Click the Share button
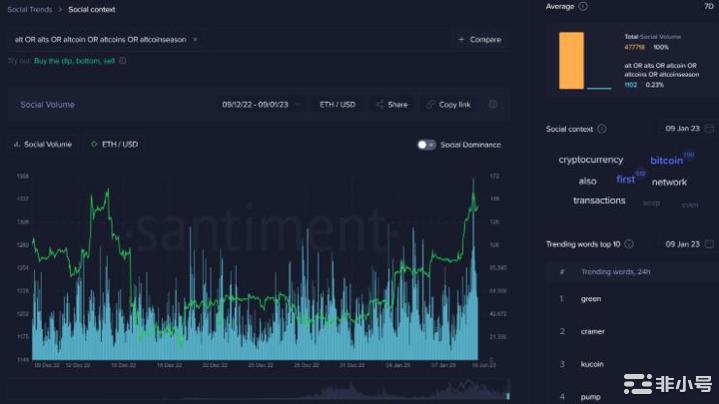This screenshot has width=719, height=404. [x=391, y=104]
